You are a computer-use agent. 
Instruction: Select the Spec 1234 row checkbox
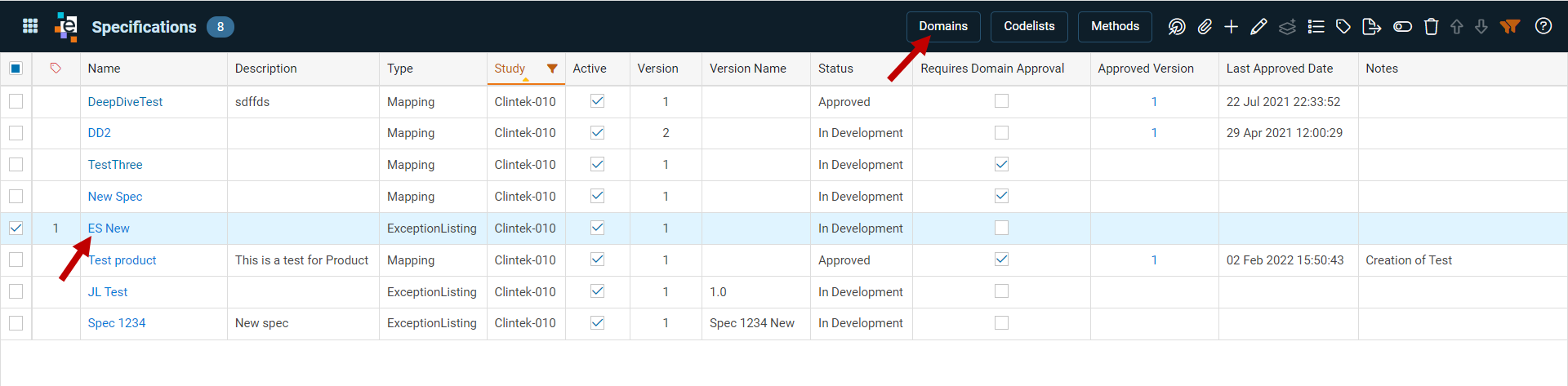(x=16, y=323)
